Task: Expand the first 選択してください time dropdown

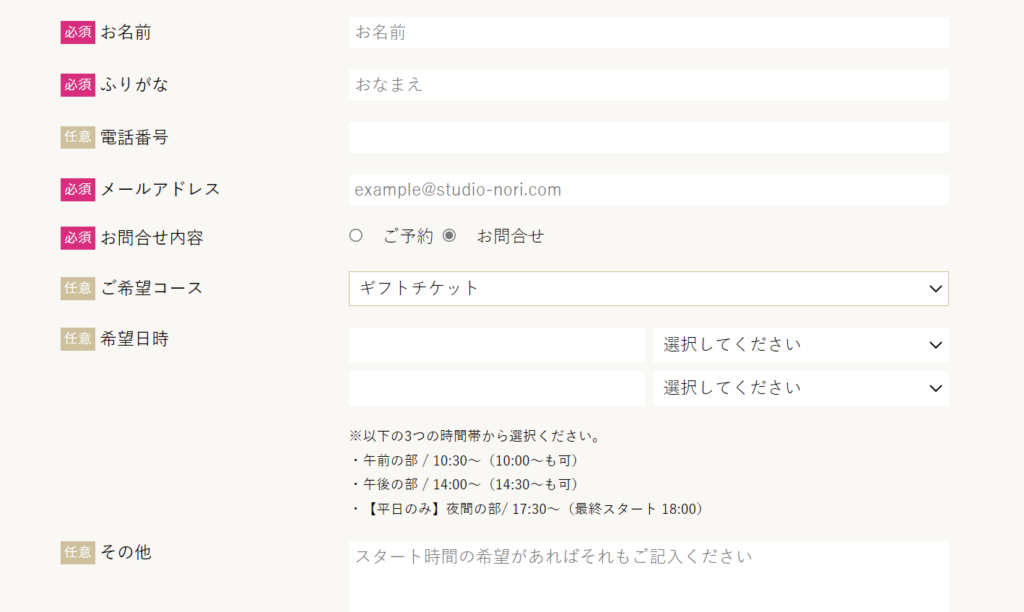Action: (x=800, y=345)
